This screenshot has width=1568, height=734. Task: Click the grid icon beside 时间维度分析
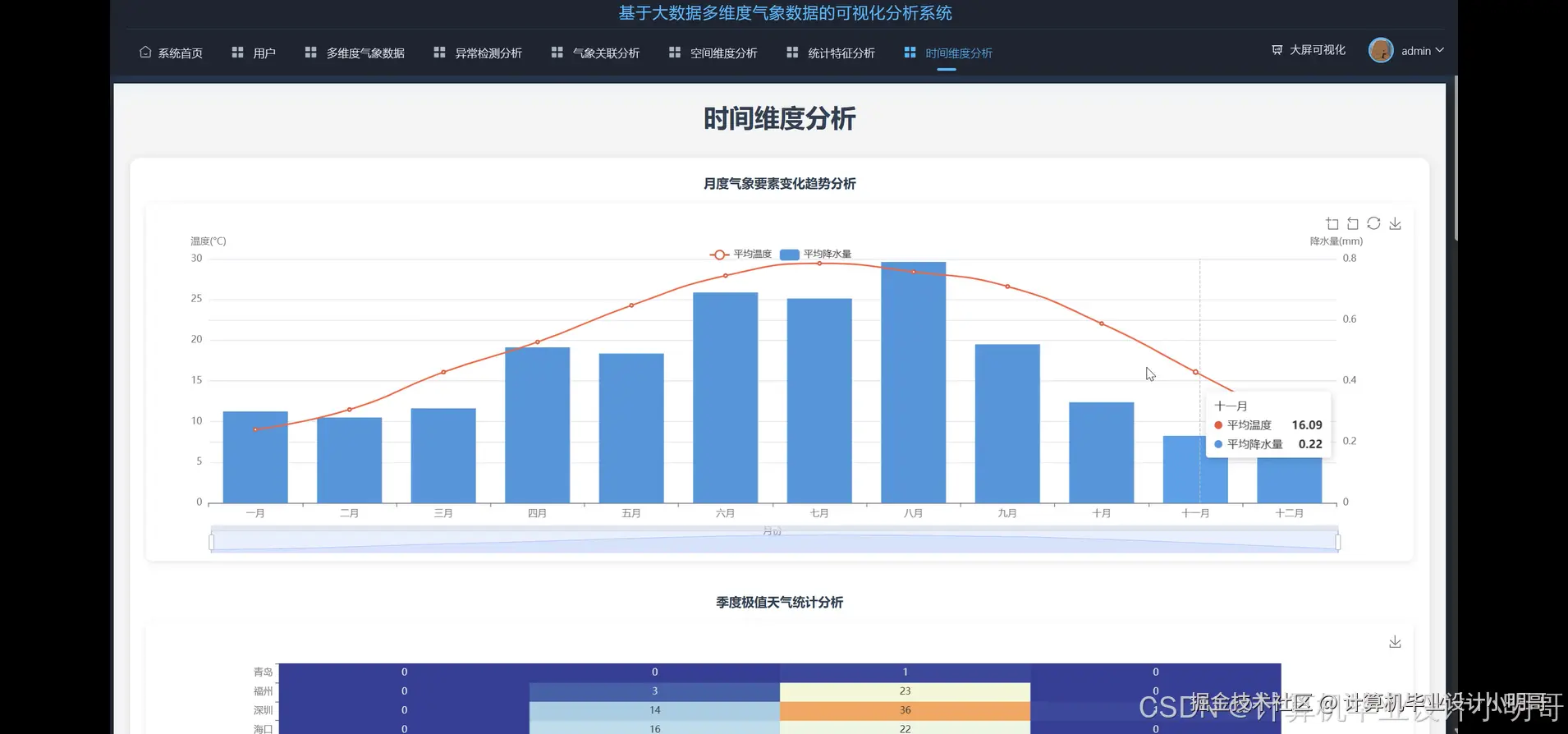910,52
